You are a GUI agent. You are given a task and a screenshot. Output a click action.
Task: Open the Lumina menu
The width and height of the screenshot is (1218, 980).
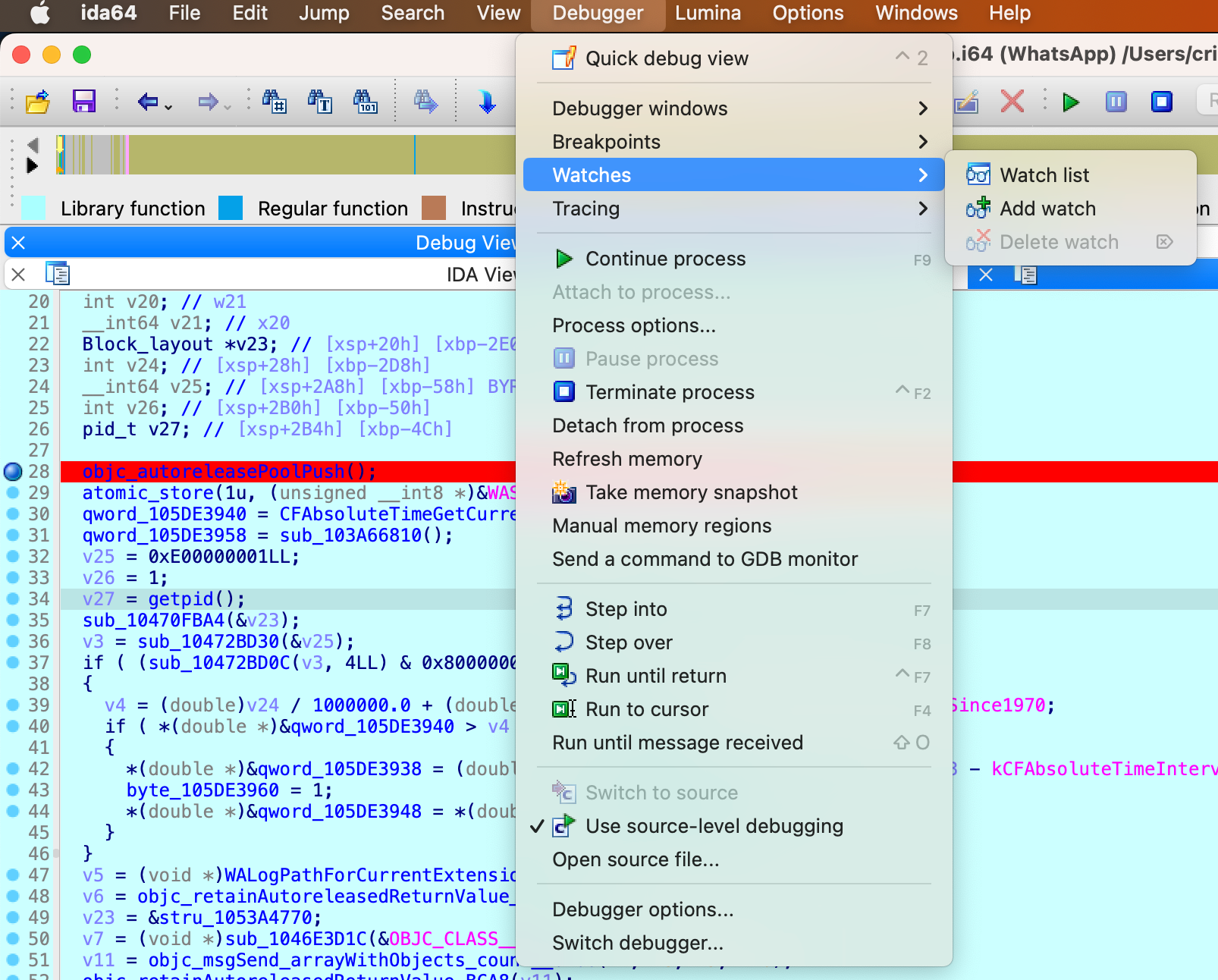[x=708, y=13]
